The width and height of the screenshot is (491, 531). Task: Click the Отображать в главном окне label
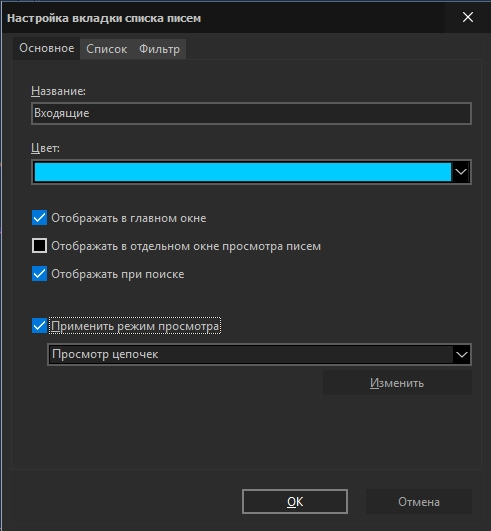[x=129, y=218]
